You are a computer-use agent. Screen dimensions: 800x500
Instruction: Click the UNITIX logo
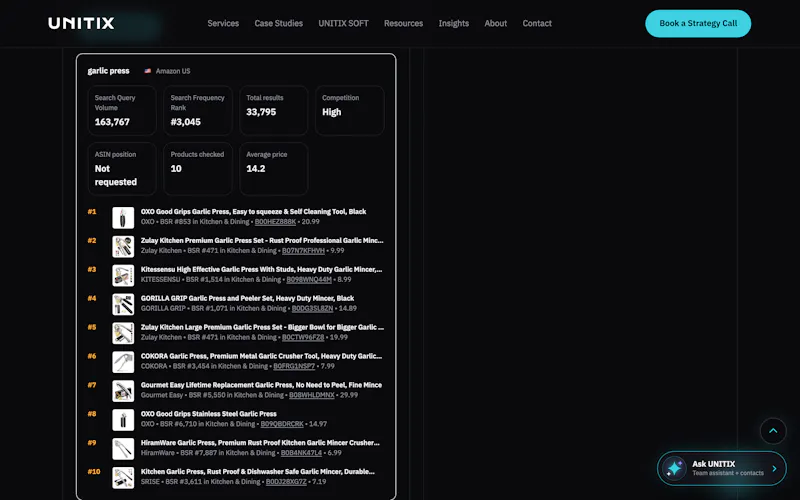81,23
